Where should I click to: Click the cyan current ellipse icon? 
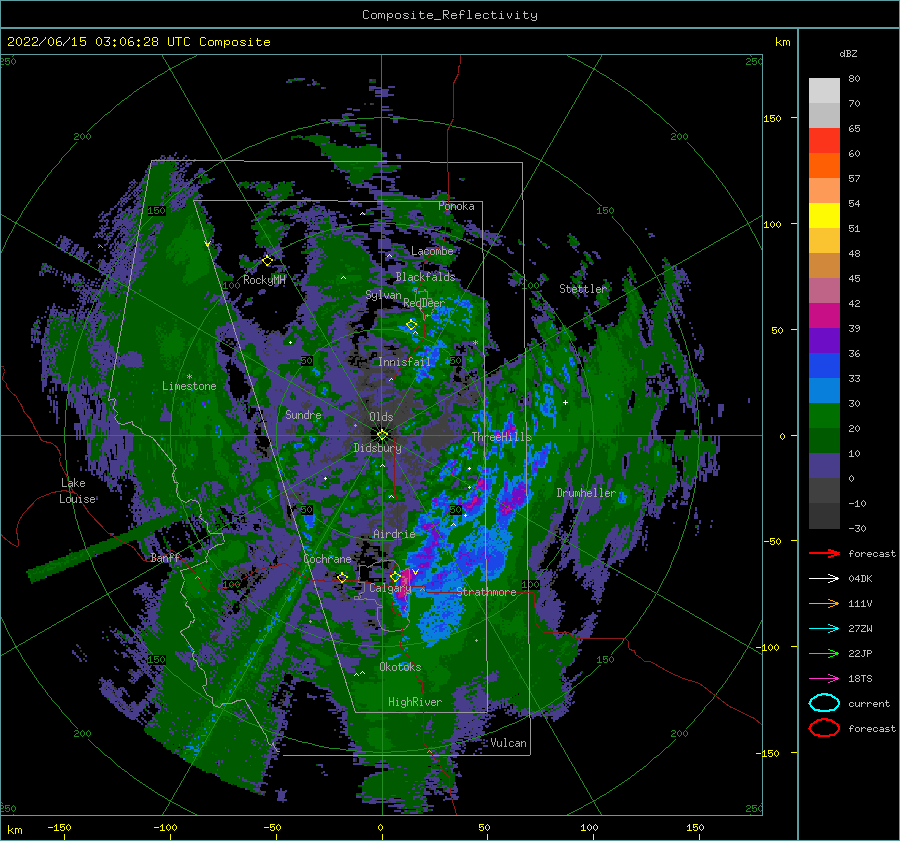[x=824, y=703]
